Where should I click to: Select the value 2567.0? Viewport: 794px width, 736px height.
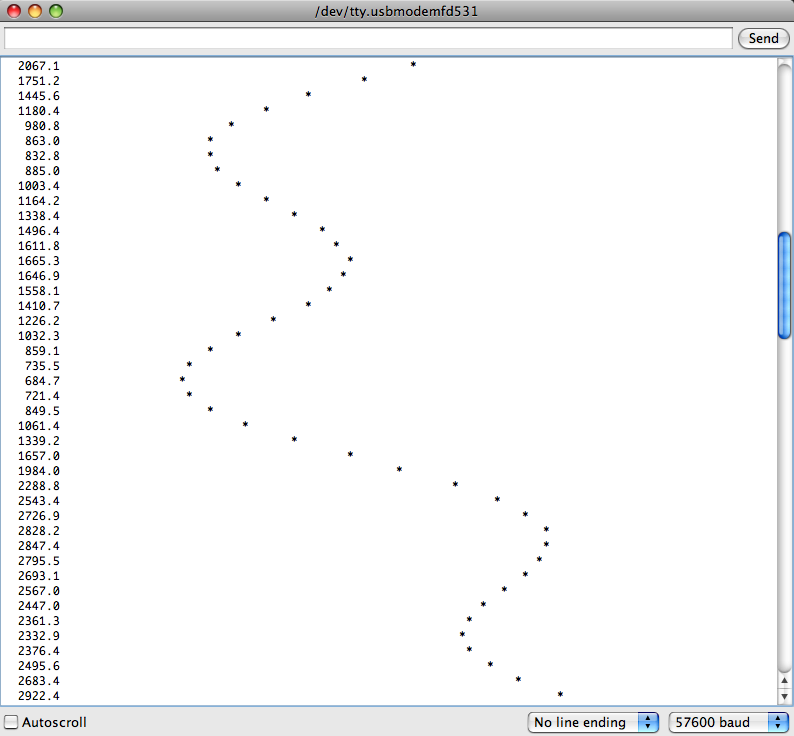coord(38,591)
